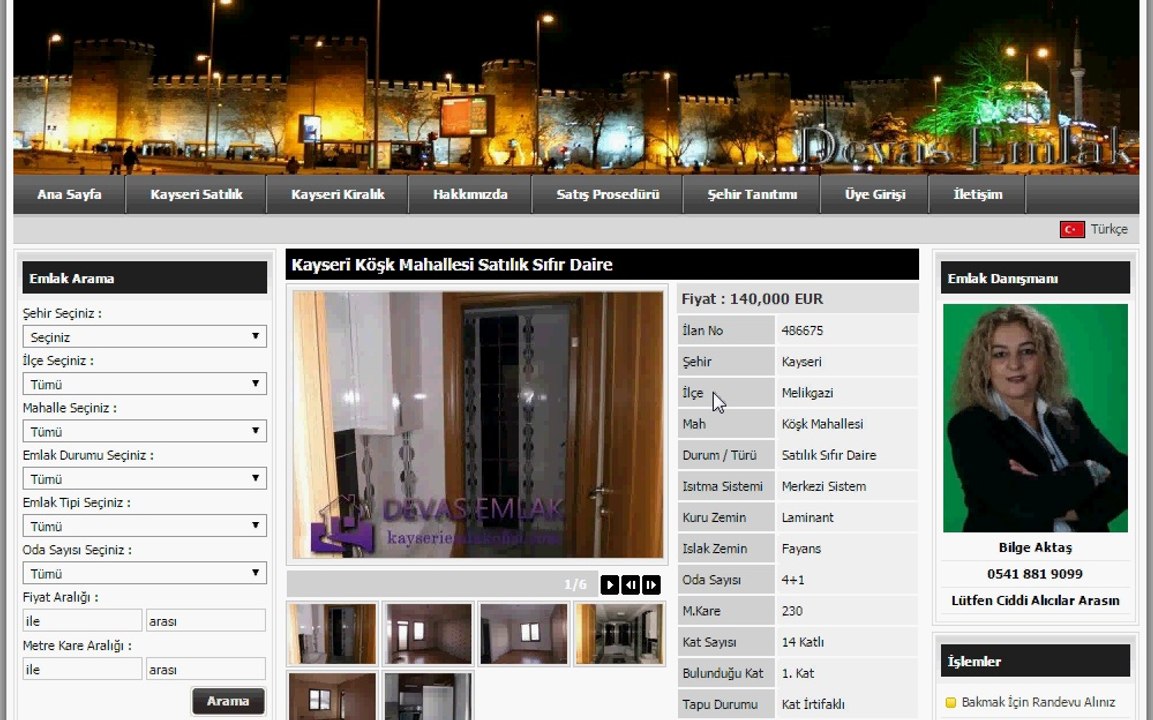
Task: Click listing title Kayseri Köşk Mahallesi Satılık
Action: [451, 265]
